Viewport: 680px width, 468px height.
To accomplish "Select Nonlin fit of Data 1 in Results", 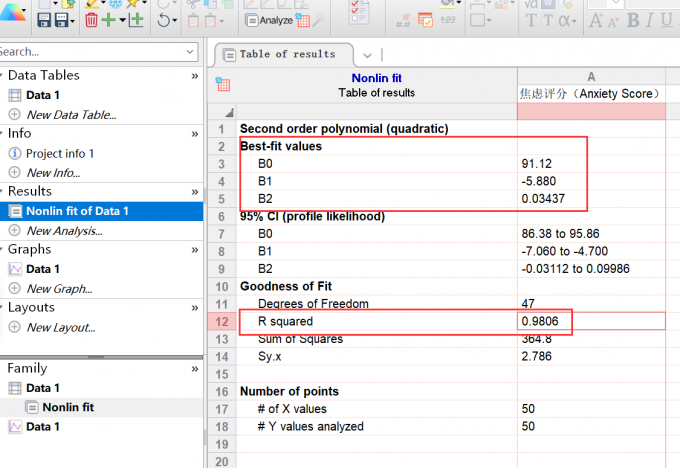I will [x=77, y=211].
